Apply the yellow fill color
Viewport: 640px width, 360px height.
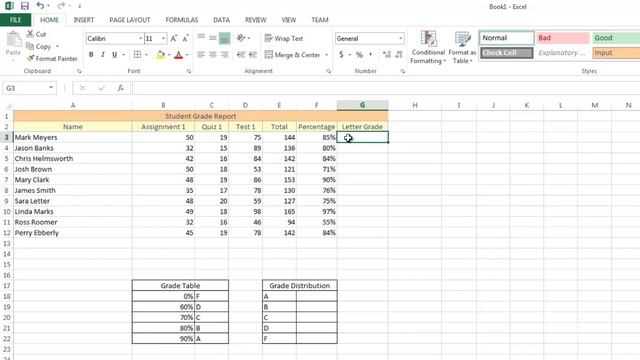(x=161, y=55)
